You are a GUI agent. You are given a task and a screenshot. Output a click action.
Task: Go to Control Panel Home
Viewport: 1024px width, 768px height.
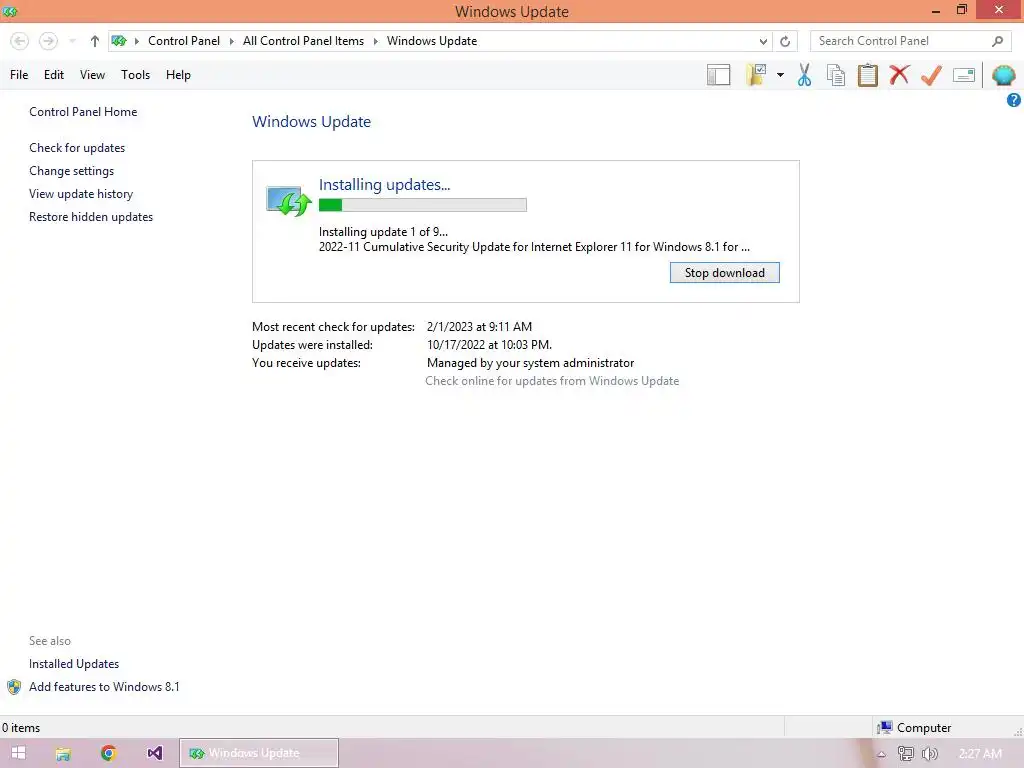pos(83,112)
